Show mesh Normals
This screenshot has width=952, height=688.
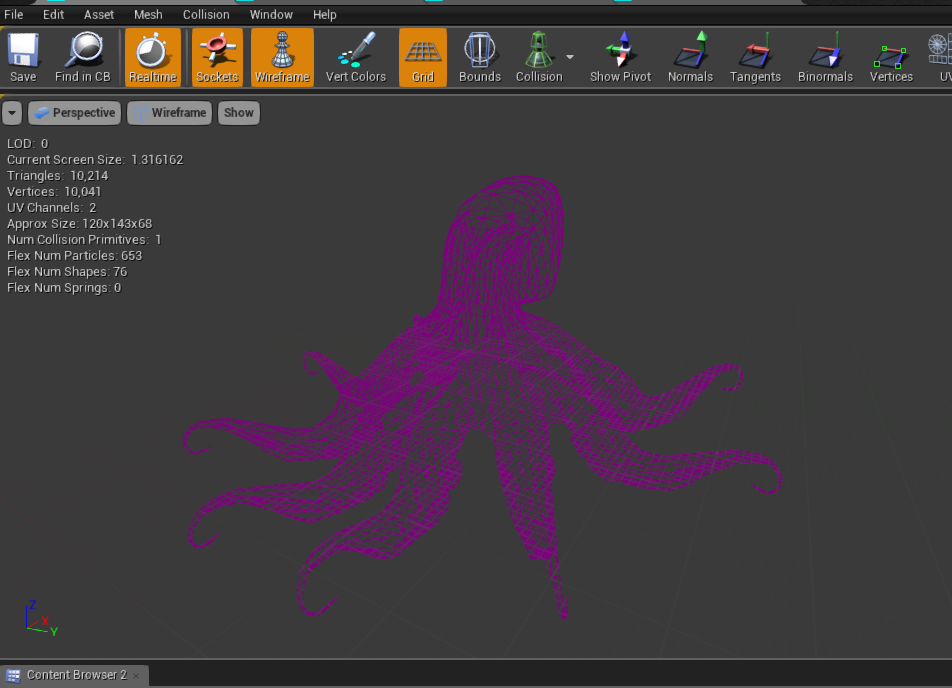click(x=690, y=58)
